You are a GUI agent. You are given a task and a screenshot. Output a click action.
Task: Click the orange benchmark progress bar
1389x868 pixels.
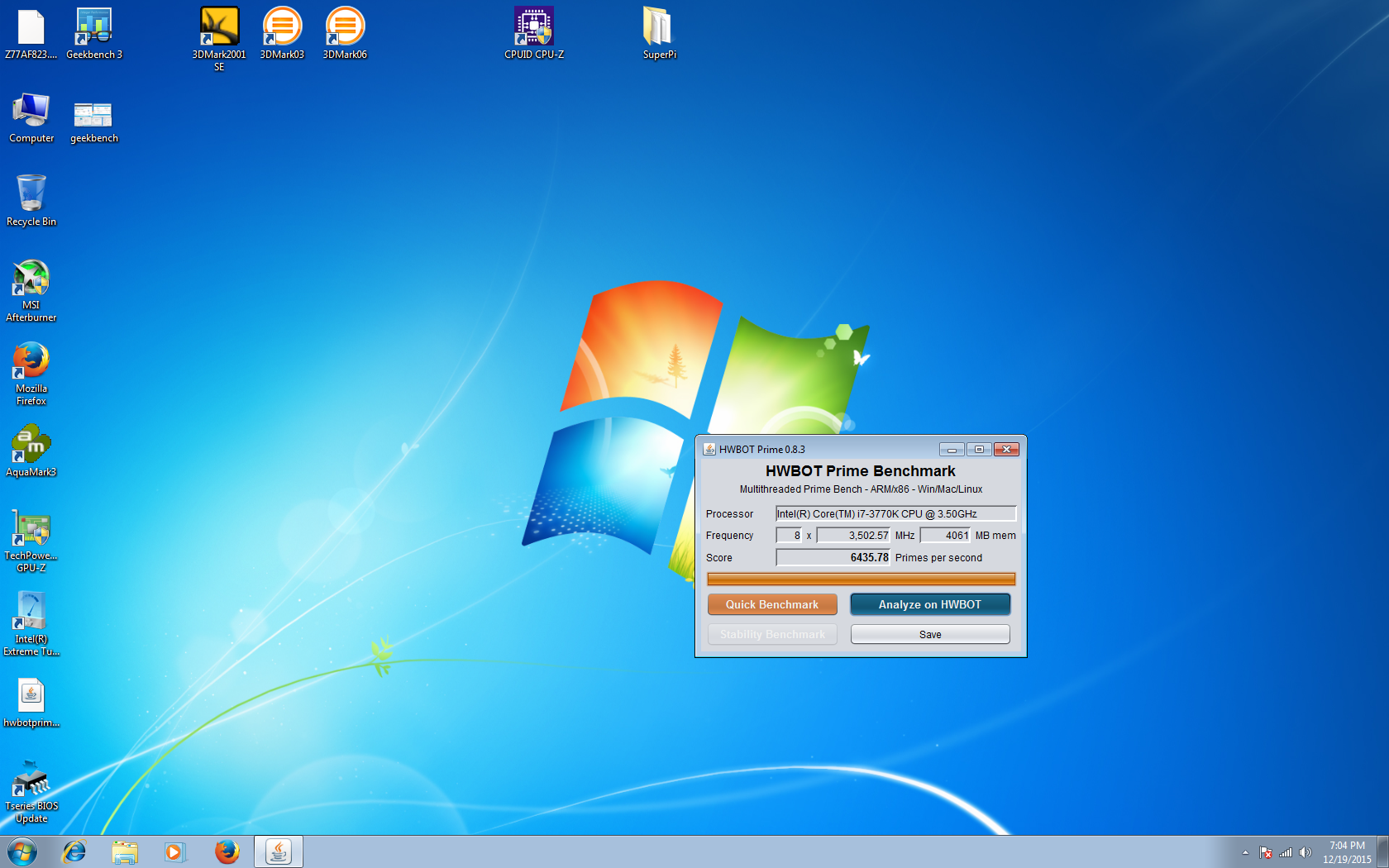[861, 579]
